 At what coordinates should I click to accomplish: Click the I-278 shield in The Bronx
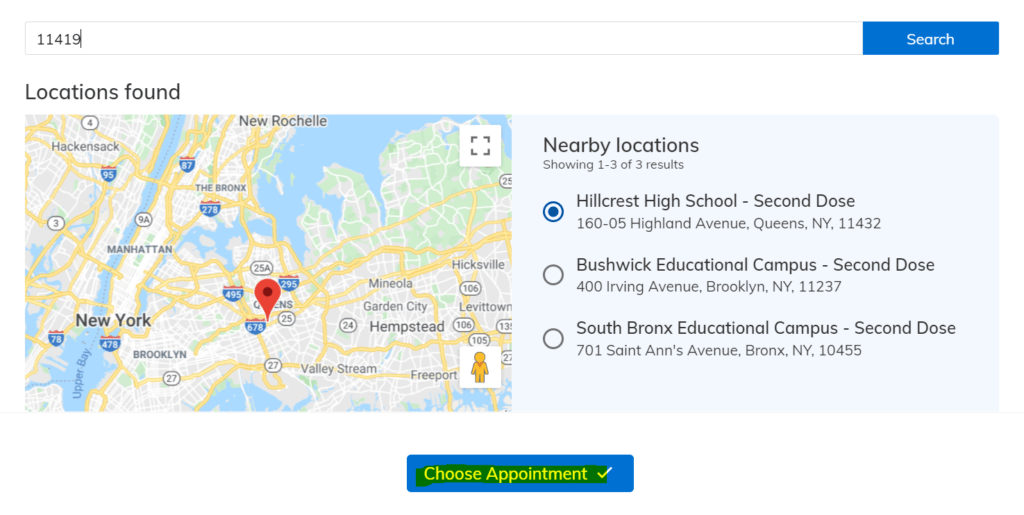point(210,209)
